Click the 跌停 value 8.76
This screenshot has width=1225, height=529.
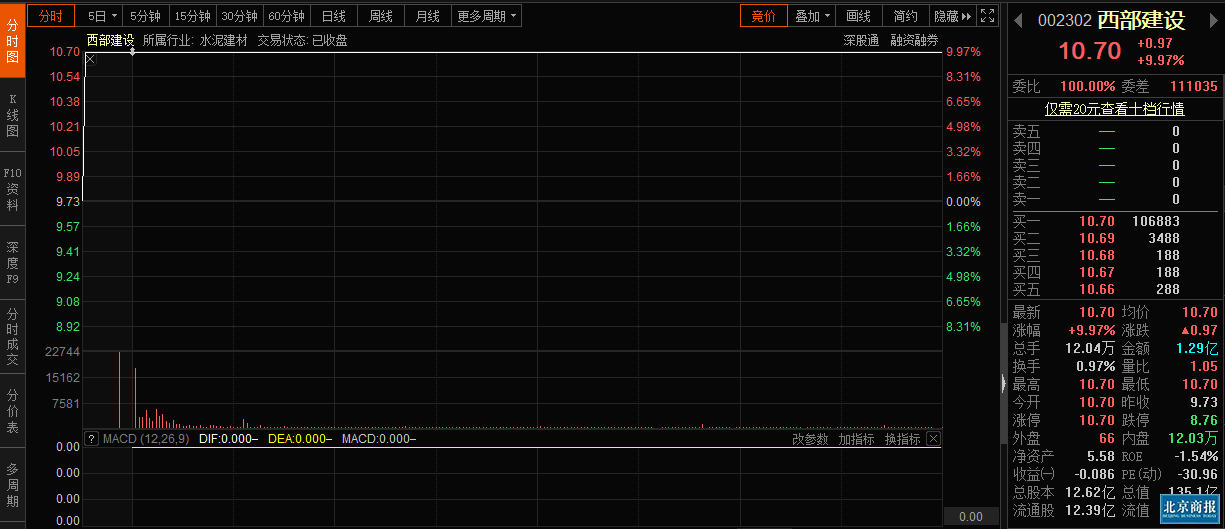(x=1204, y=420)
